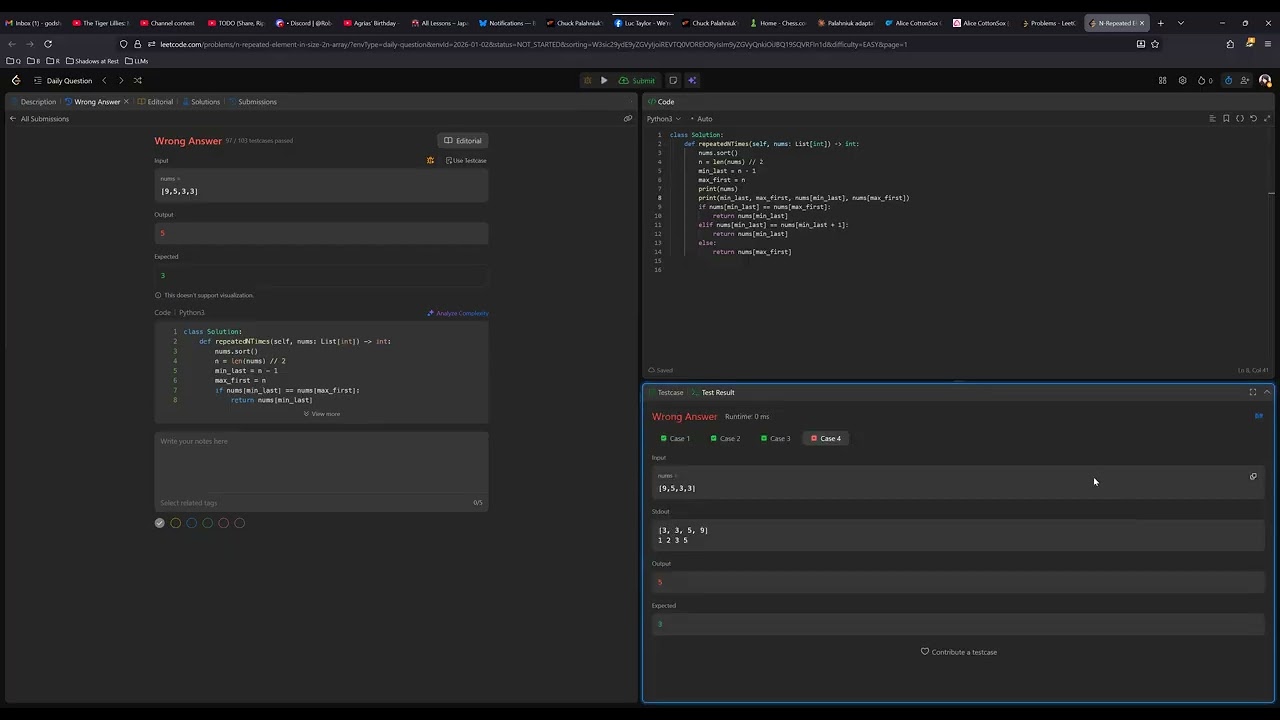Select the yellow note color swatch
The image size is (1280, 720).
tap(176, 523)
